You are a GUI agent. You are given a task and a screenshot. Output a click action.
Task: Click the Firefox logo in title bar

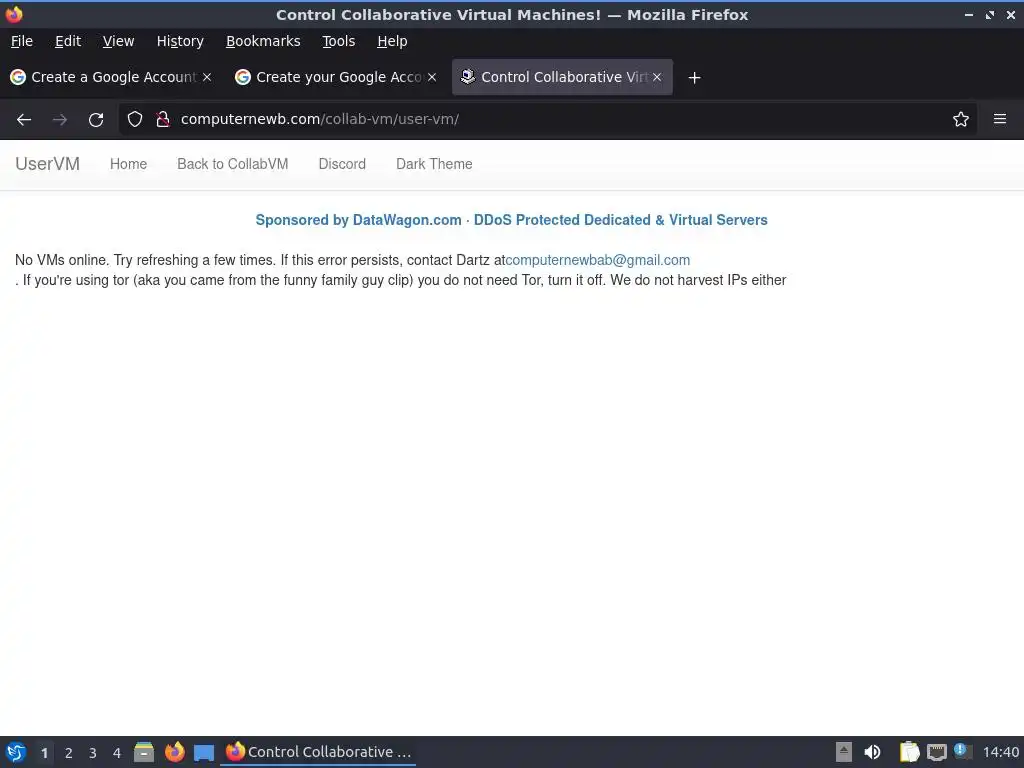tap(14, 14)
